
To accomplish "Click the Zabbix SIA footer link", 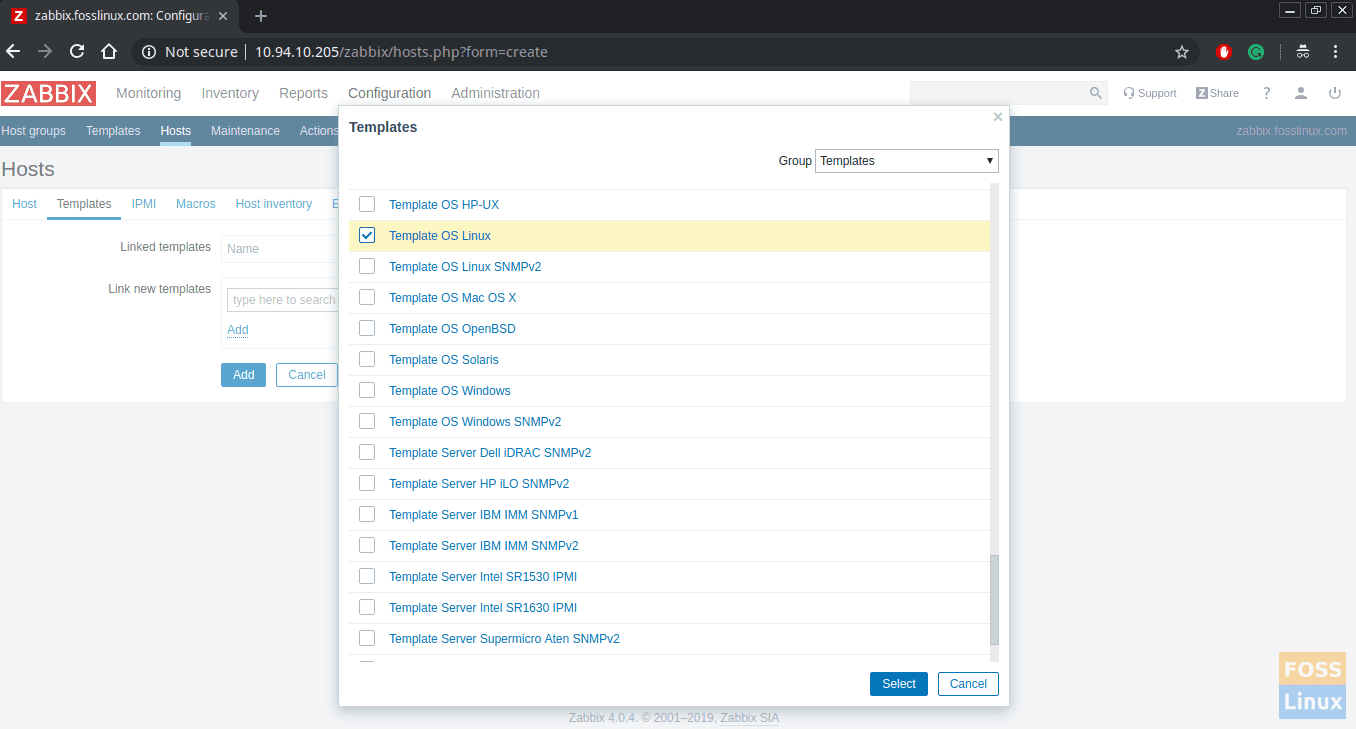I will [749, 718].
